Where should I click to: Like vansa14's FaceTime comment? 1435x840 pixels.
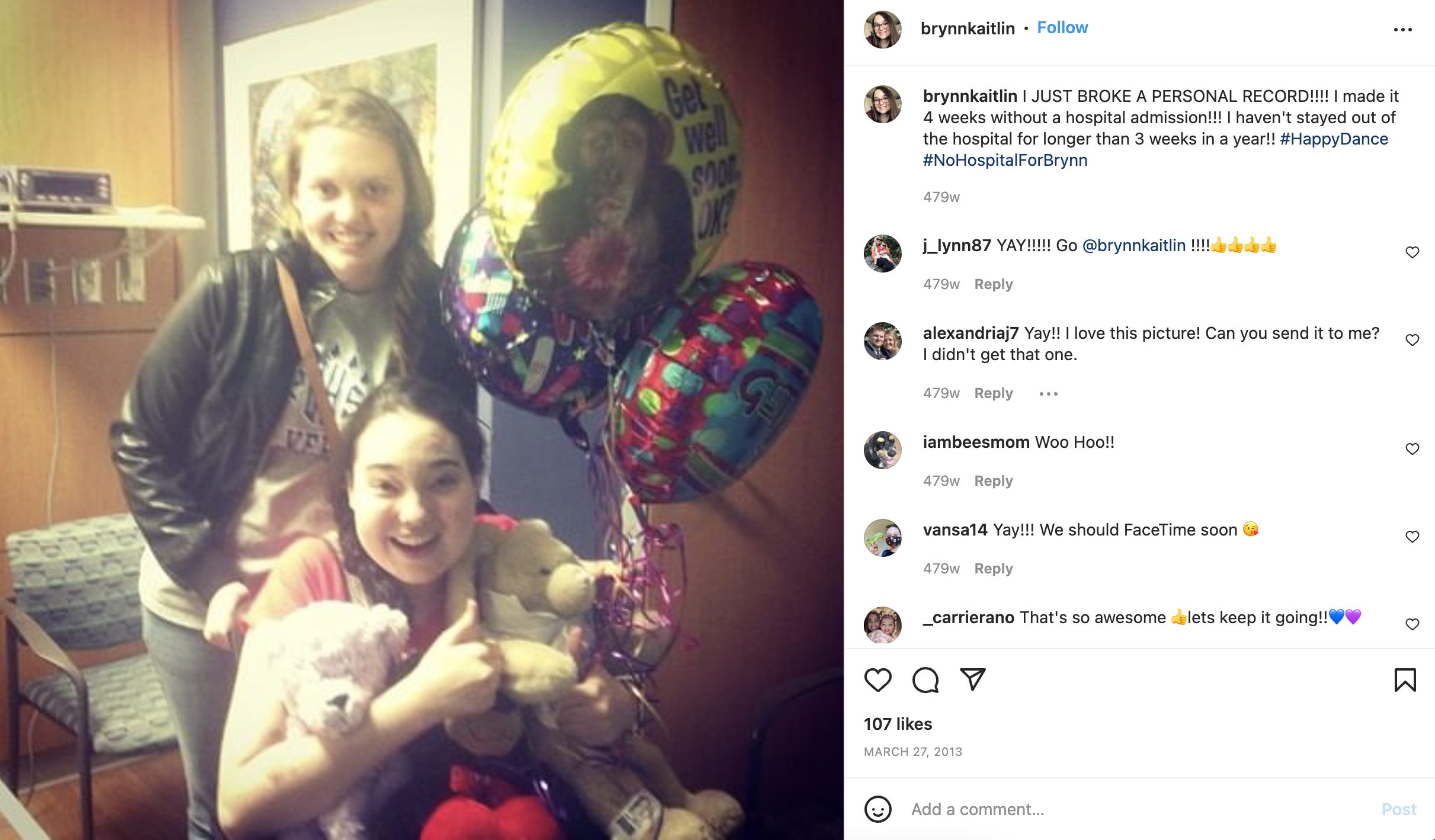(1412, 537)
